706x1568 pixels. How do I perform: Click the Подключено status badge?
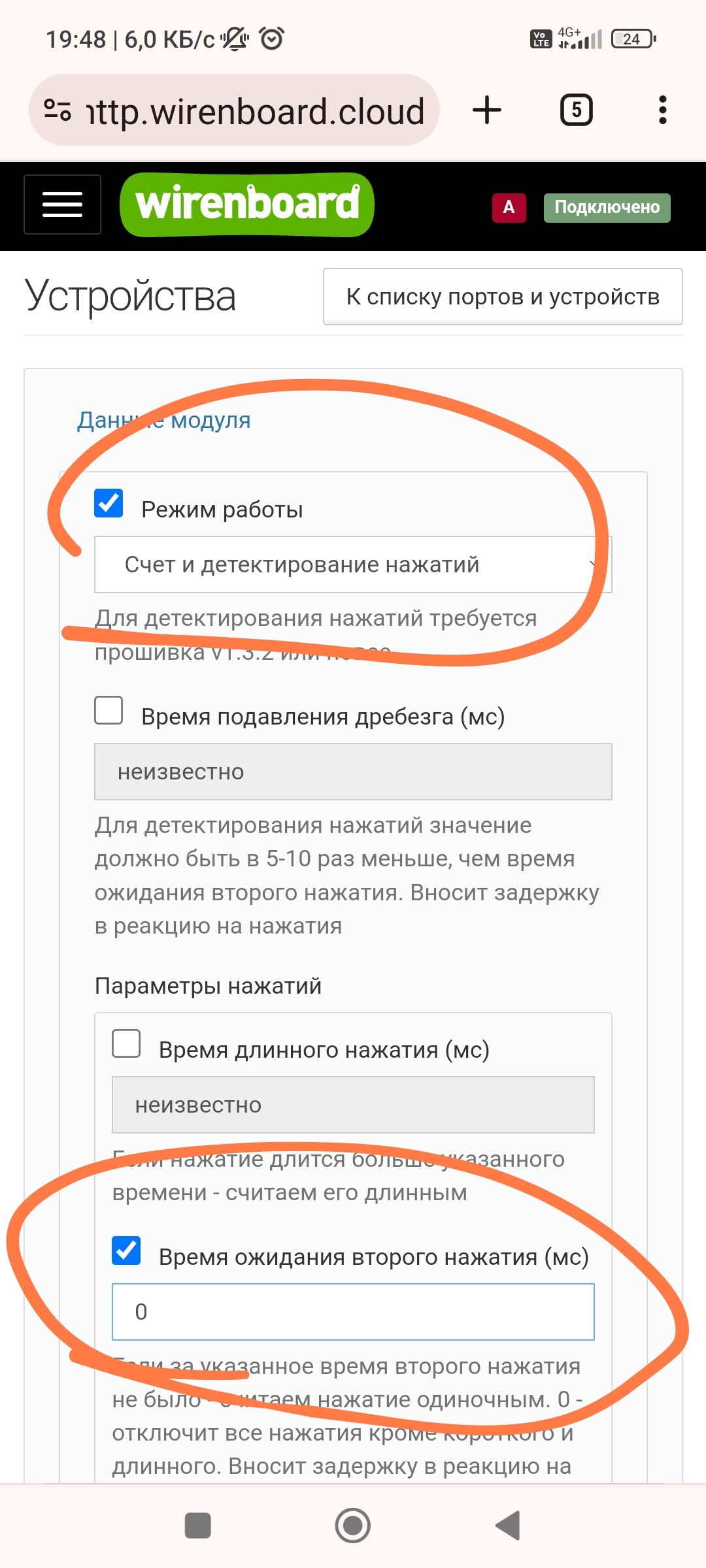(607, 208)
